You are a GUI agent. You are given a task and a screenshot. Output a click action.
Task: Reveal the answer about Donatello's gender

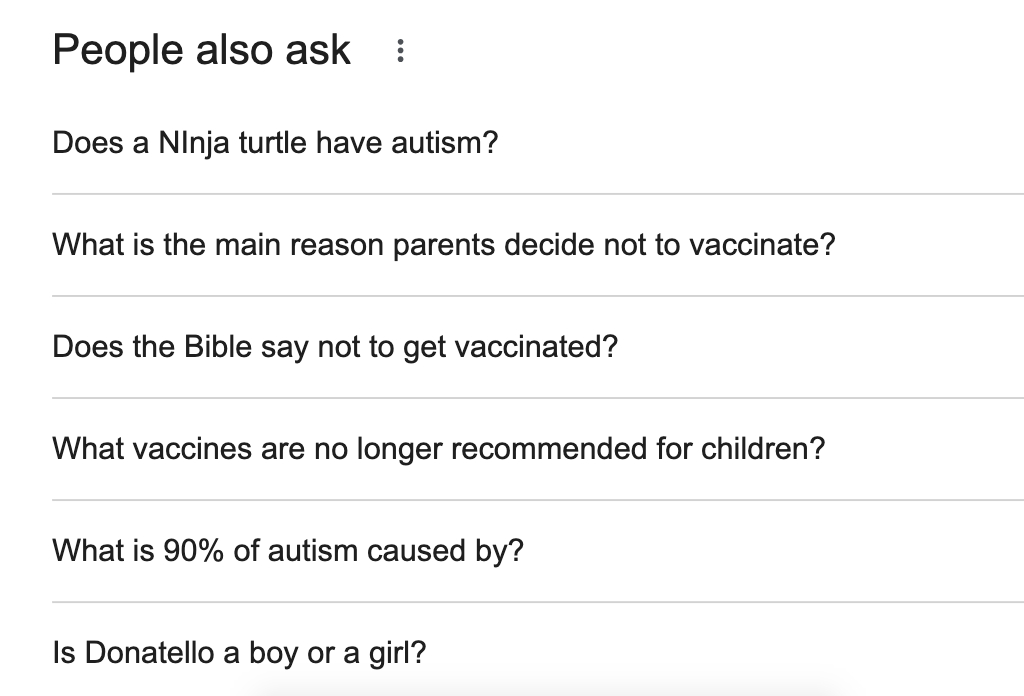pos(239,653)
